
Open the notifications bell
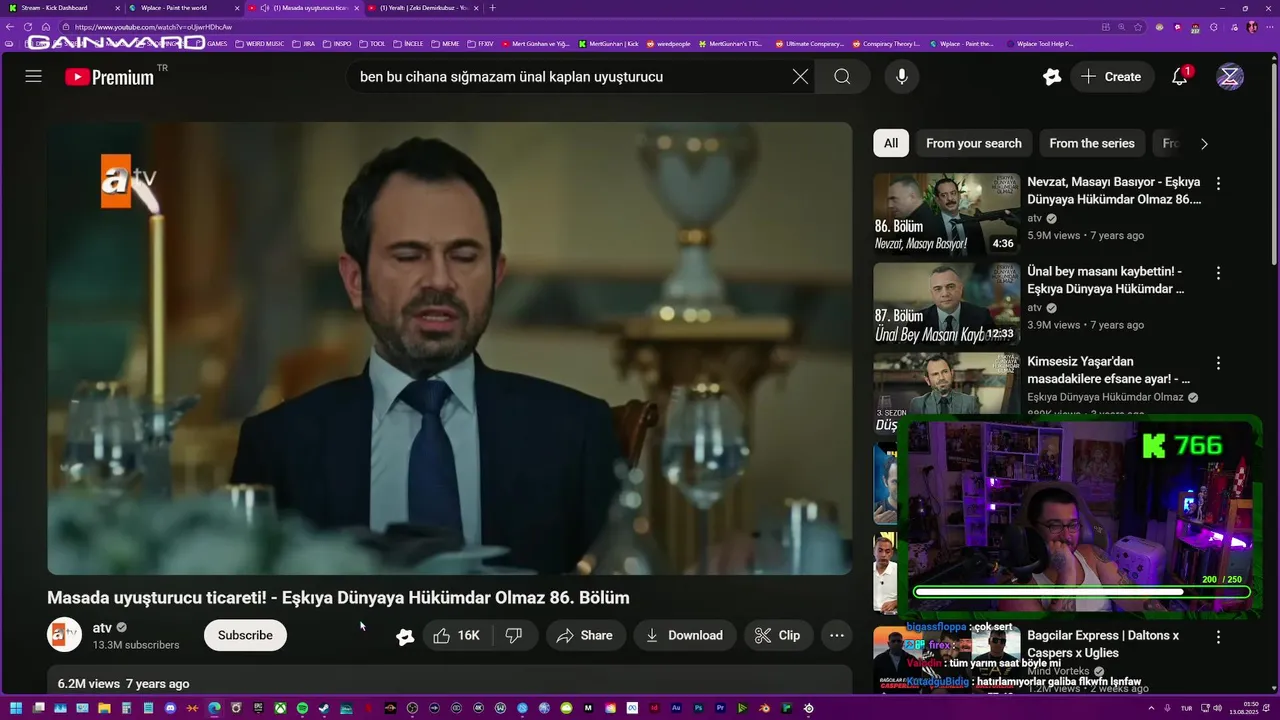[x=1180, y=76]
